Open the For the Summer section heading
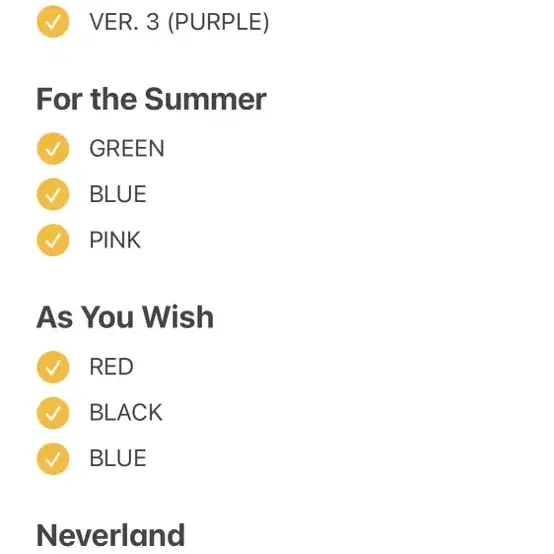Viewport: 554px width, 554px height. pyautogui.click(x=152, y=99)
